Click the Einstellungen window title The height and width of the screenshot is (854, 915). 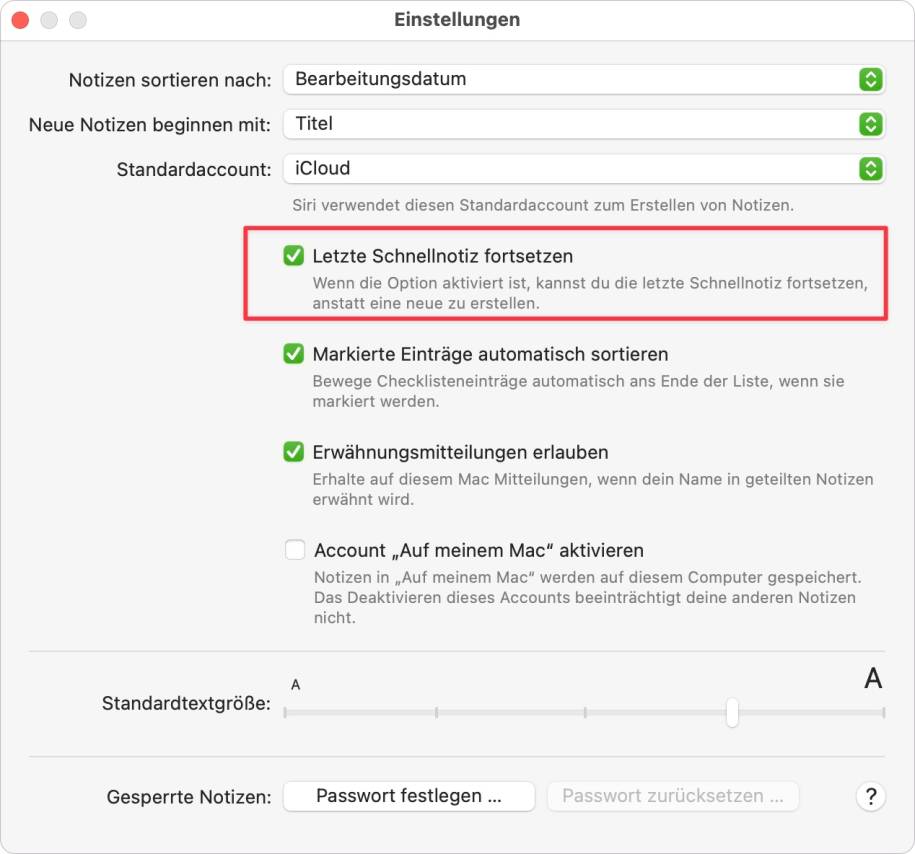[457, 19]
